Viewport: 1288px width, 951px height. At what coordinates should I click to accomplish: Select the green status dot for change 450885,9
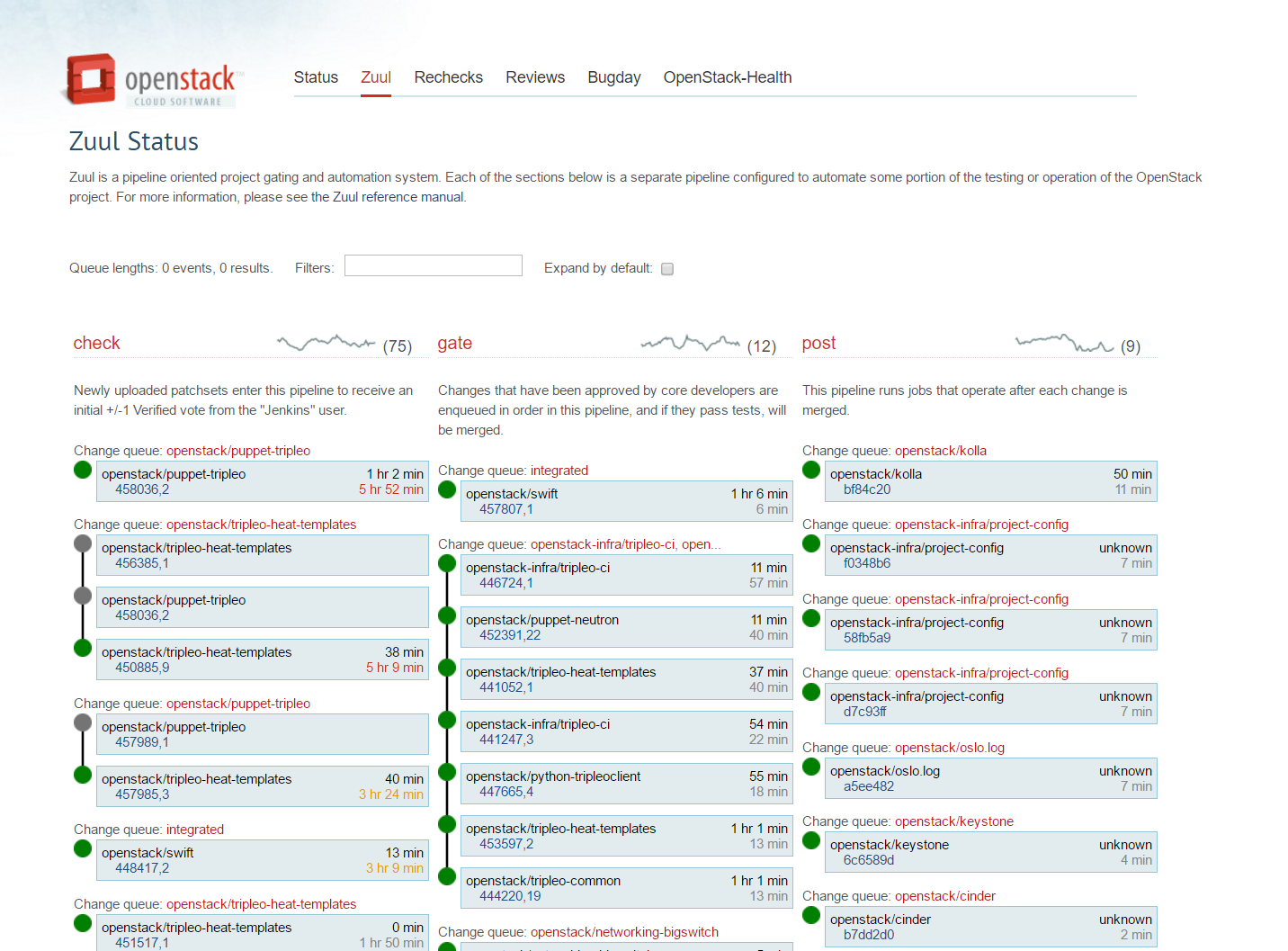click(83, 648)
